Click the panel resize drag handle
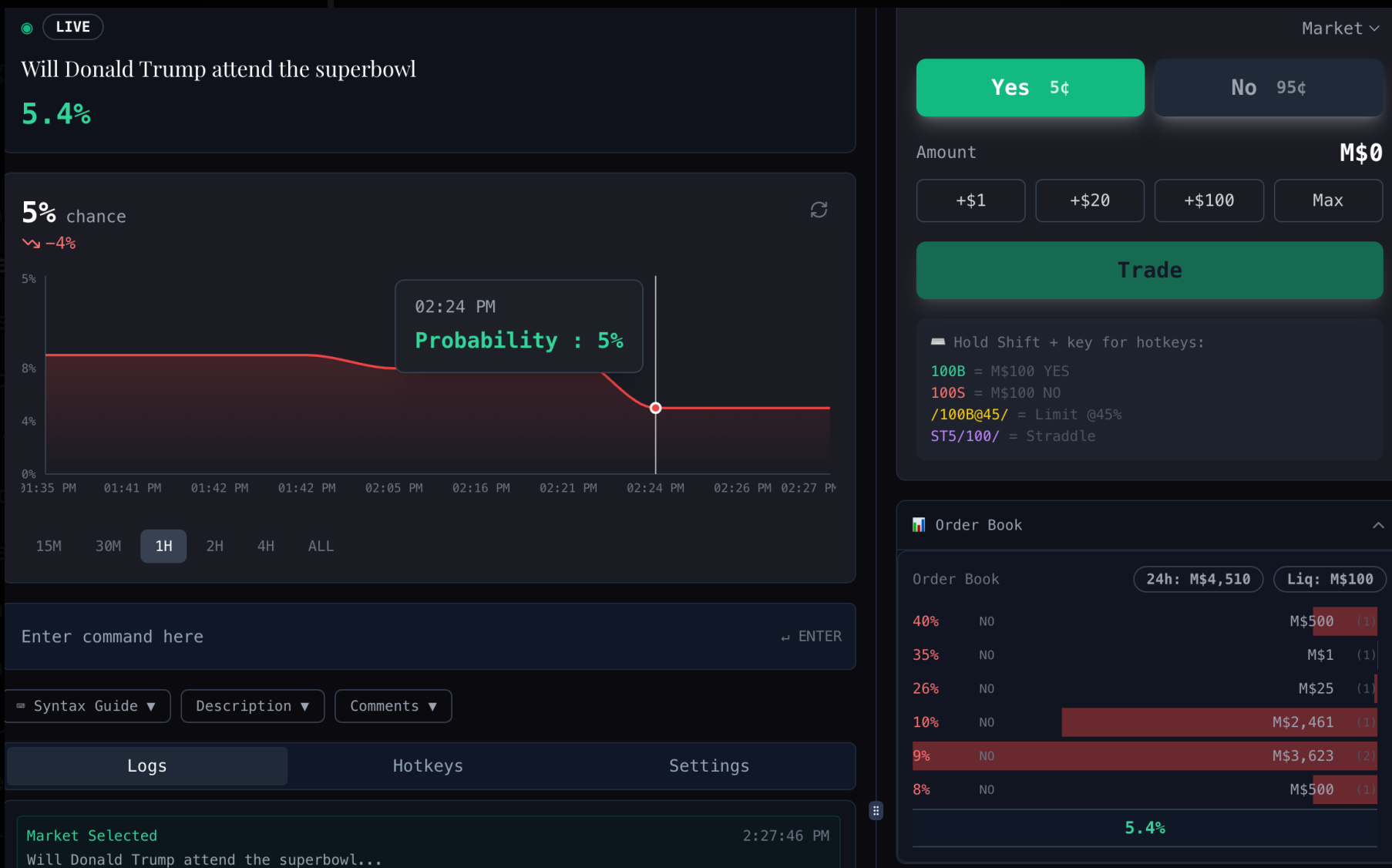This screenshot has width=1392, height=868. 876,811
